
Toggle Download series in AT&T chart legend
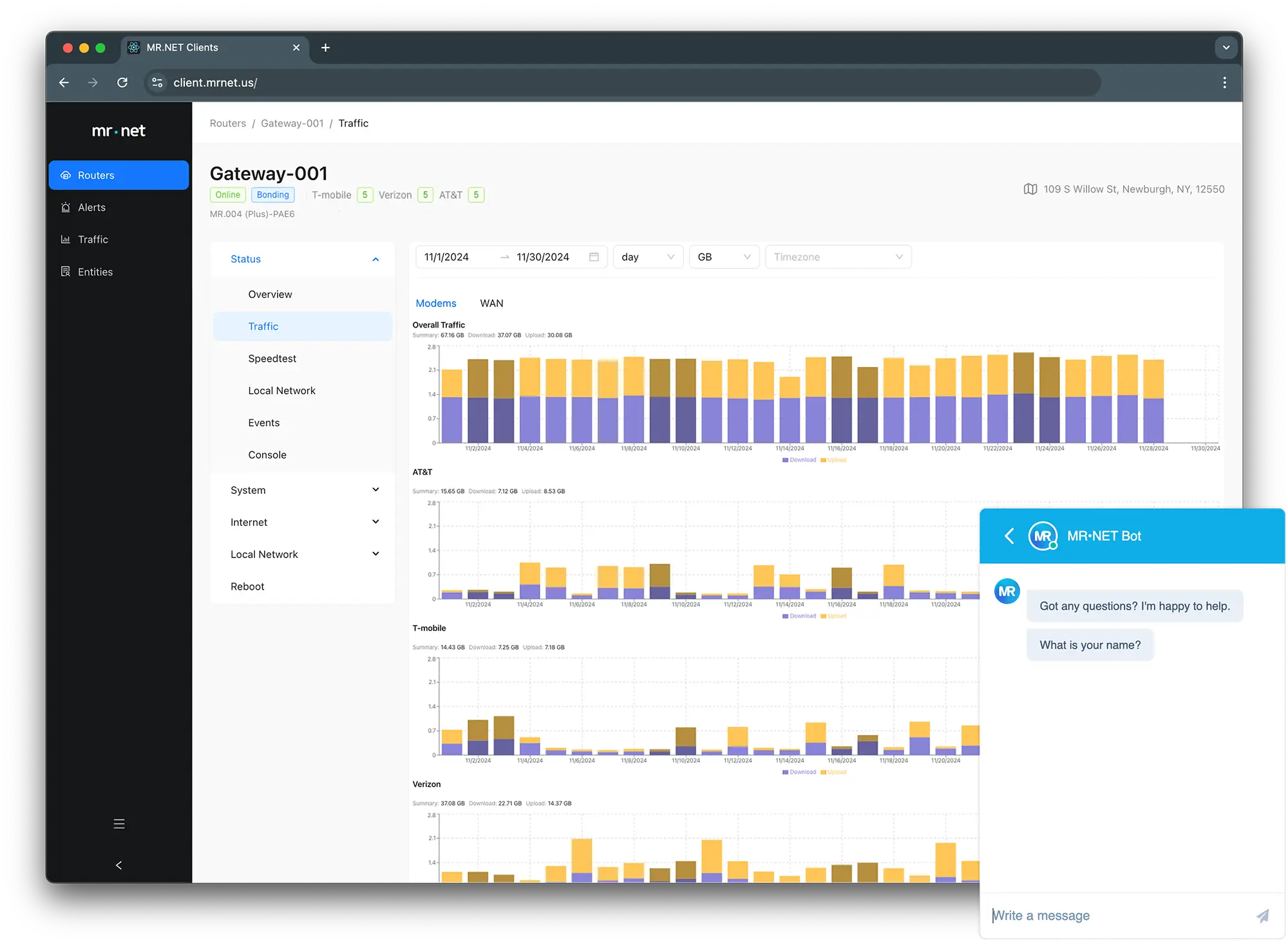click(x=799, y=616)
